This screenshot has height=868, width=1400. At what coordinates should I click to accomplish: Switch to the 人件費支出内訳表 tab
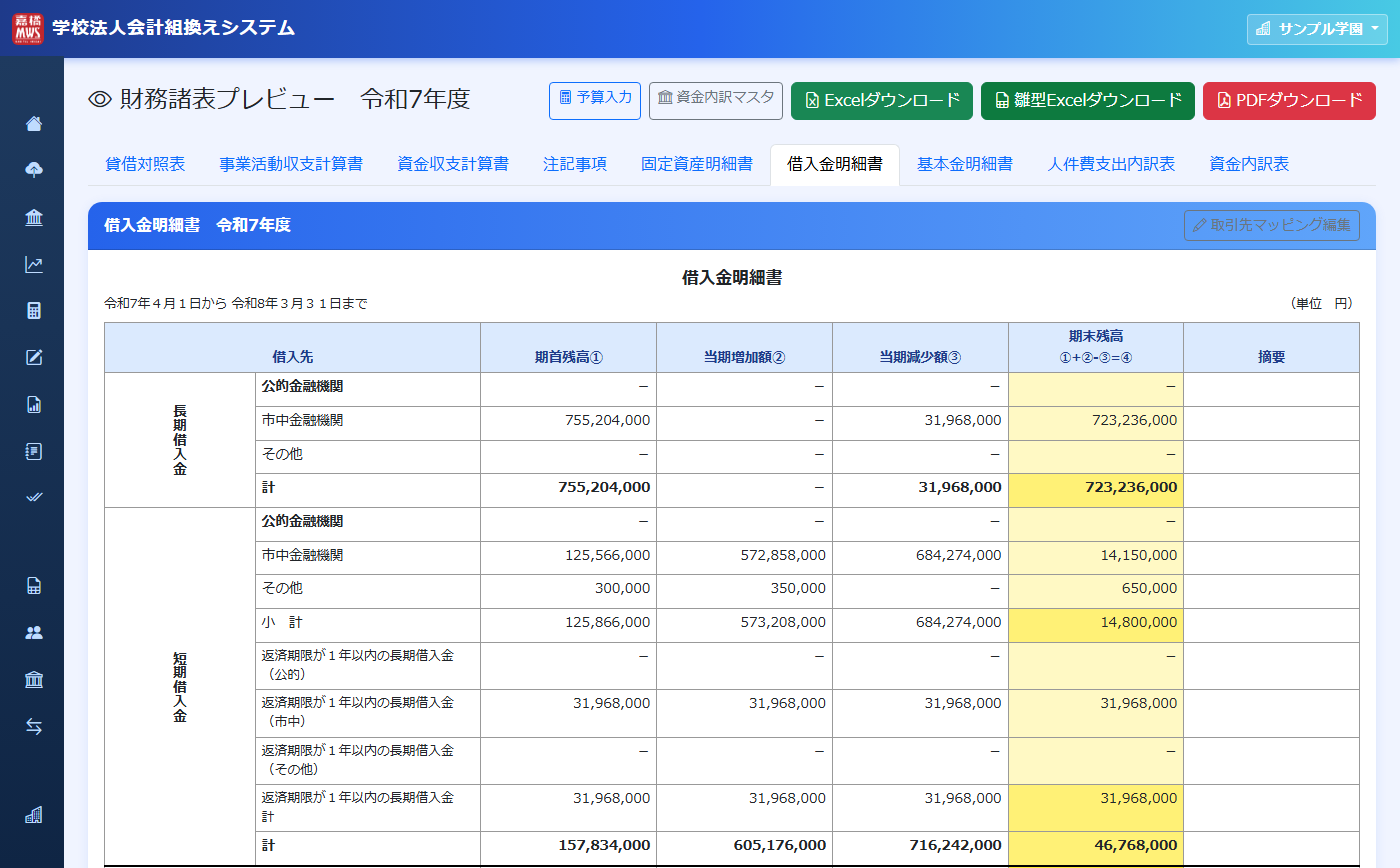click(1111, 165)
